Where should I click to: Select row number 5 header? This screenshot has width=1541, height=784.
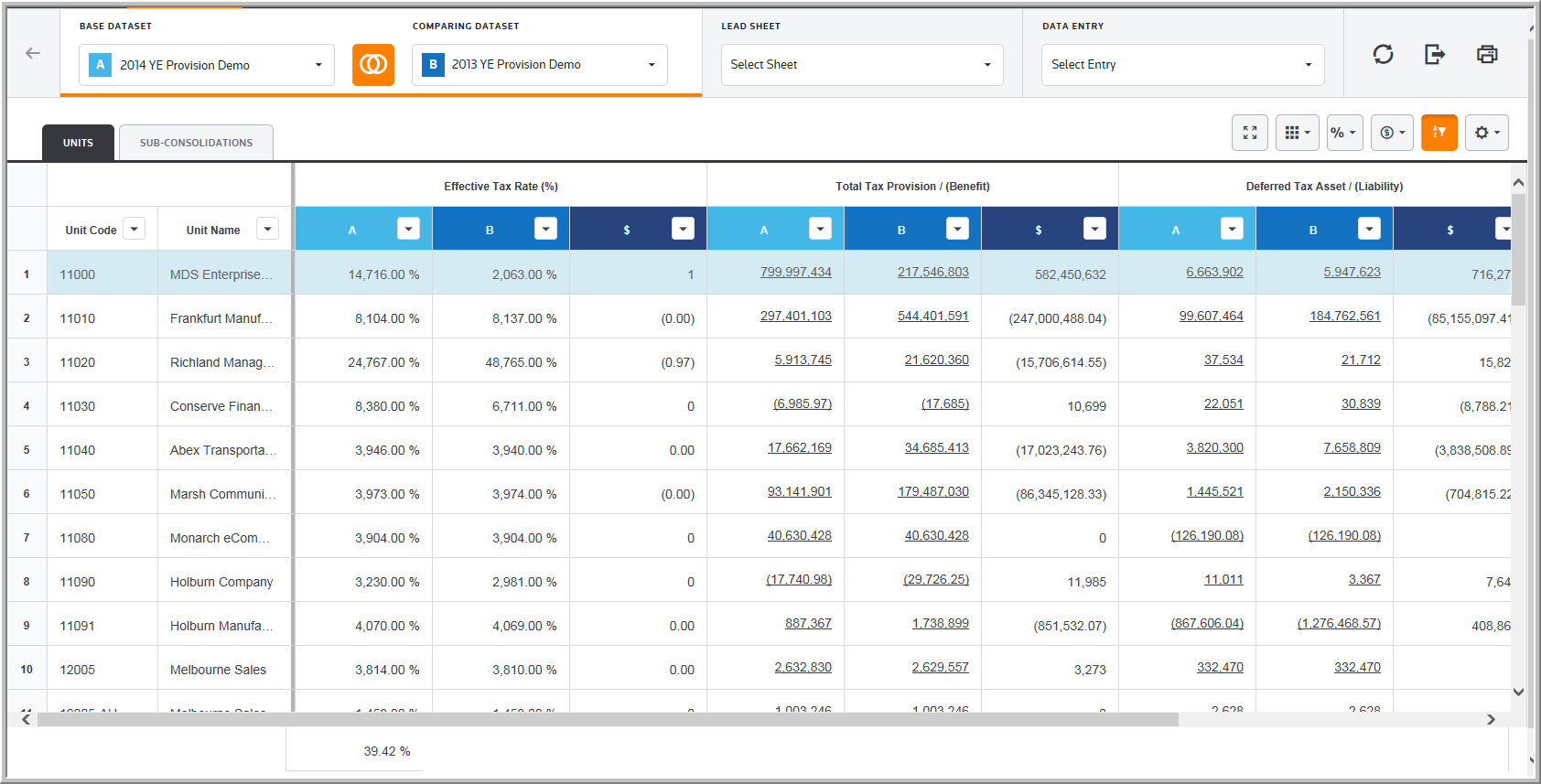[x=27, y=448]
